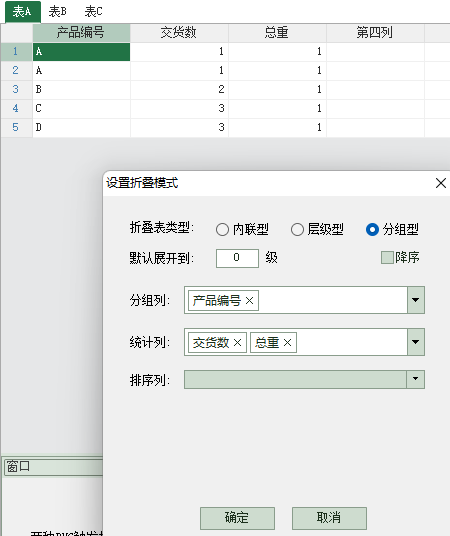Click the 产品编号 column header
Image resolution: width=450 pixels, height=536 pixels.
coord(81,33)
